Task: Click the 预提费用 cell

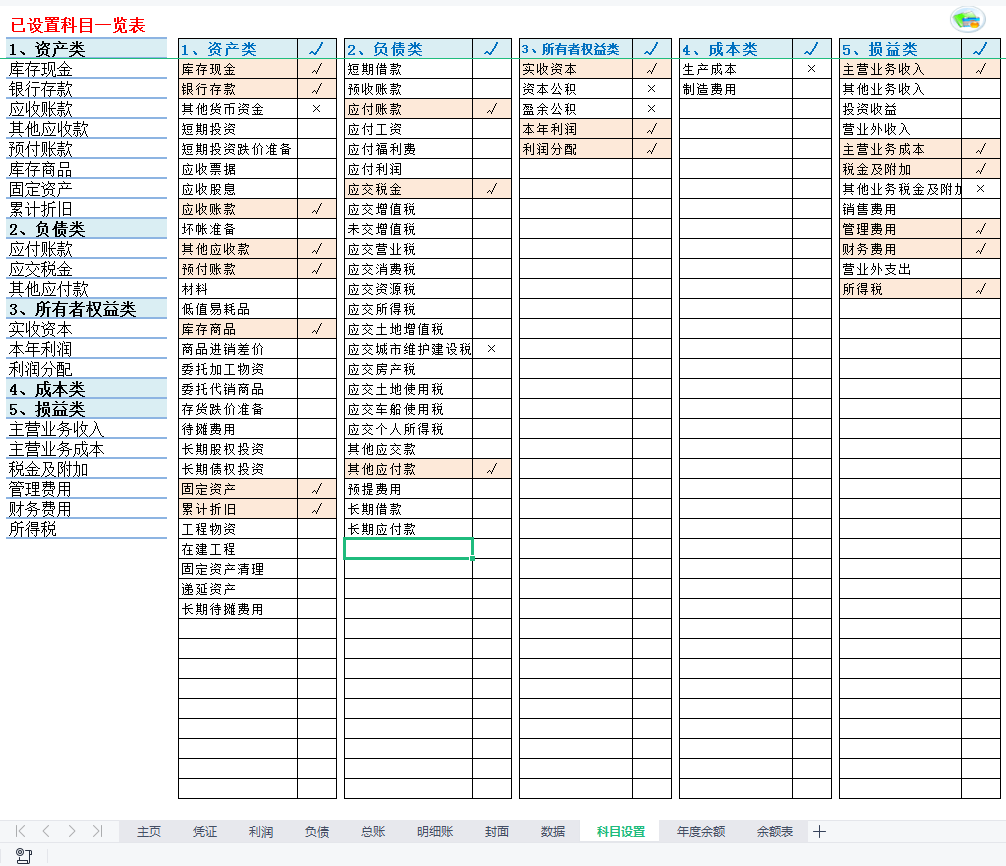Action: pos(409,489)
